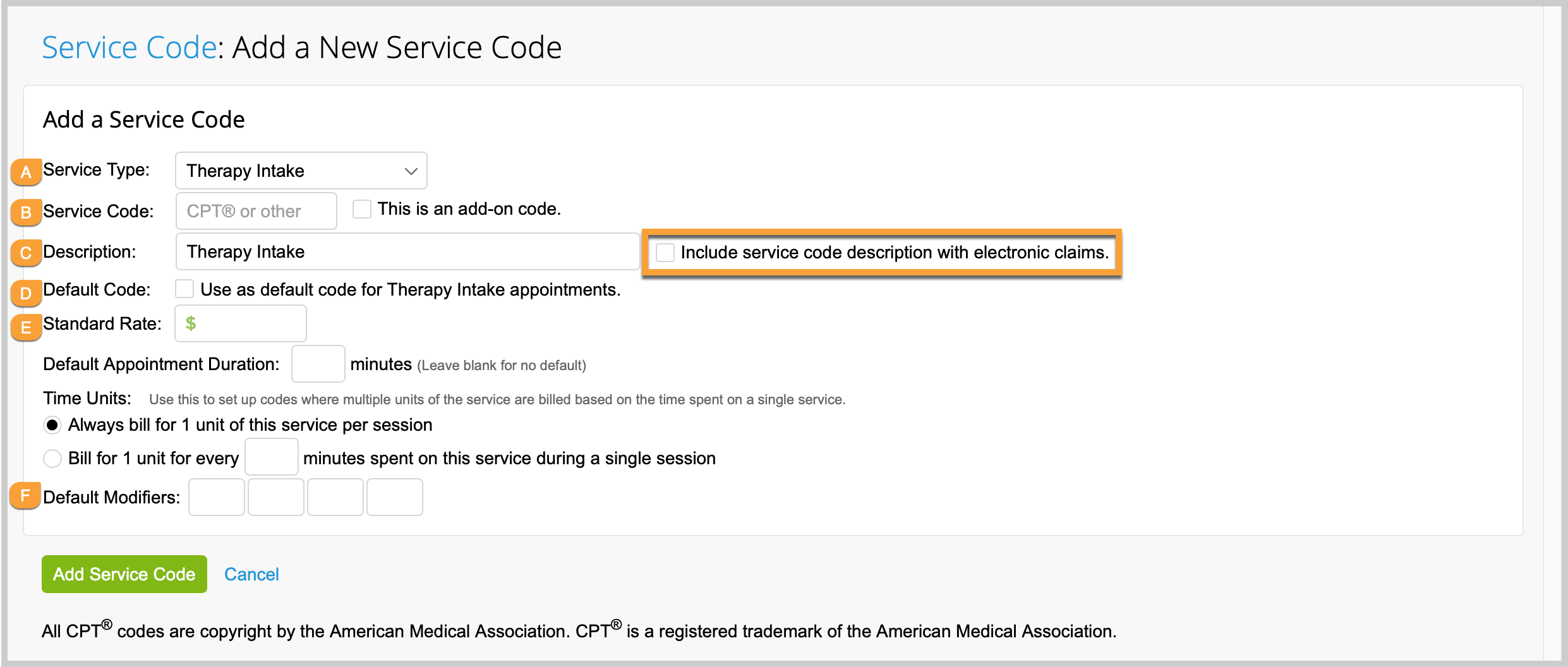
Task: Open the Service Type dropdown
Action: (x=301, y=171)
